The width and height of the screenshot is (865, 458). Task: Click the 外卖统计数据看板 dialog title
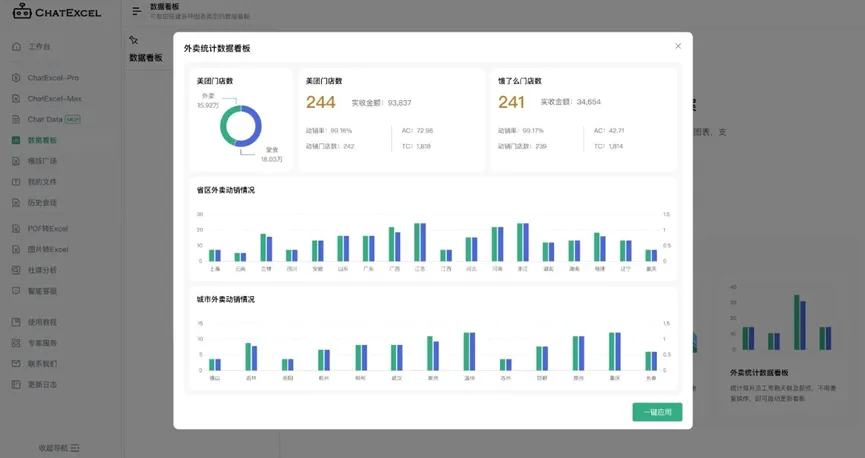(217, 49)
